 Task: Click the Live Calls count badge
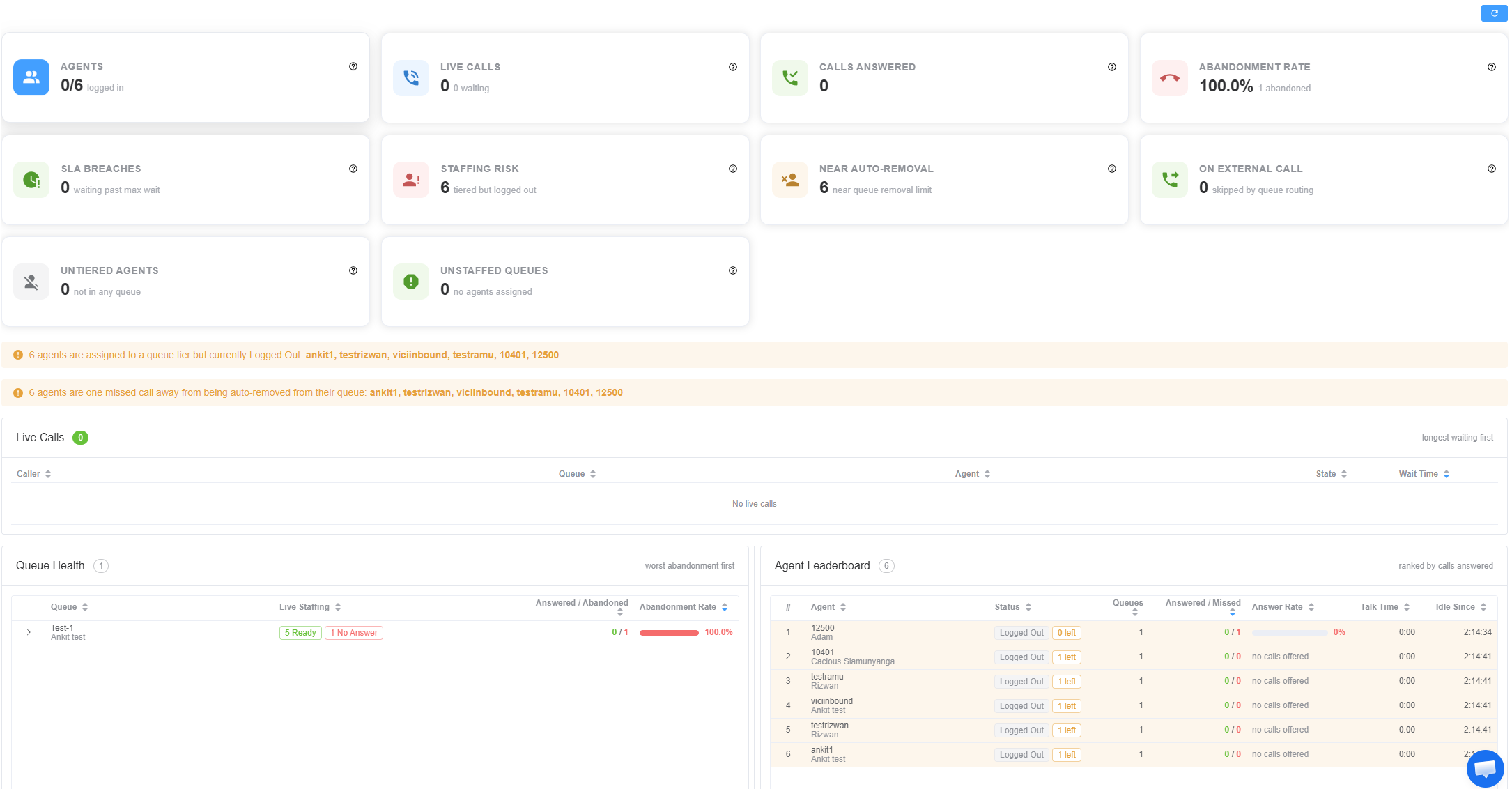[80, 438]
